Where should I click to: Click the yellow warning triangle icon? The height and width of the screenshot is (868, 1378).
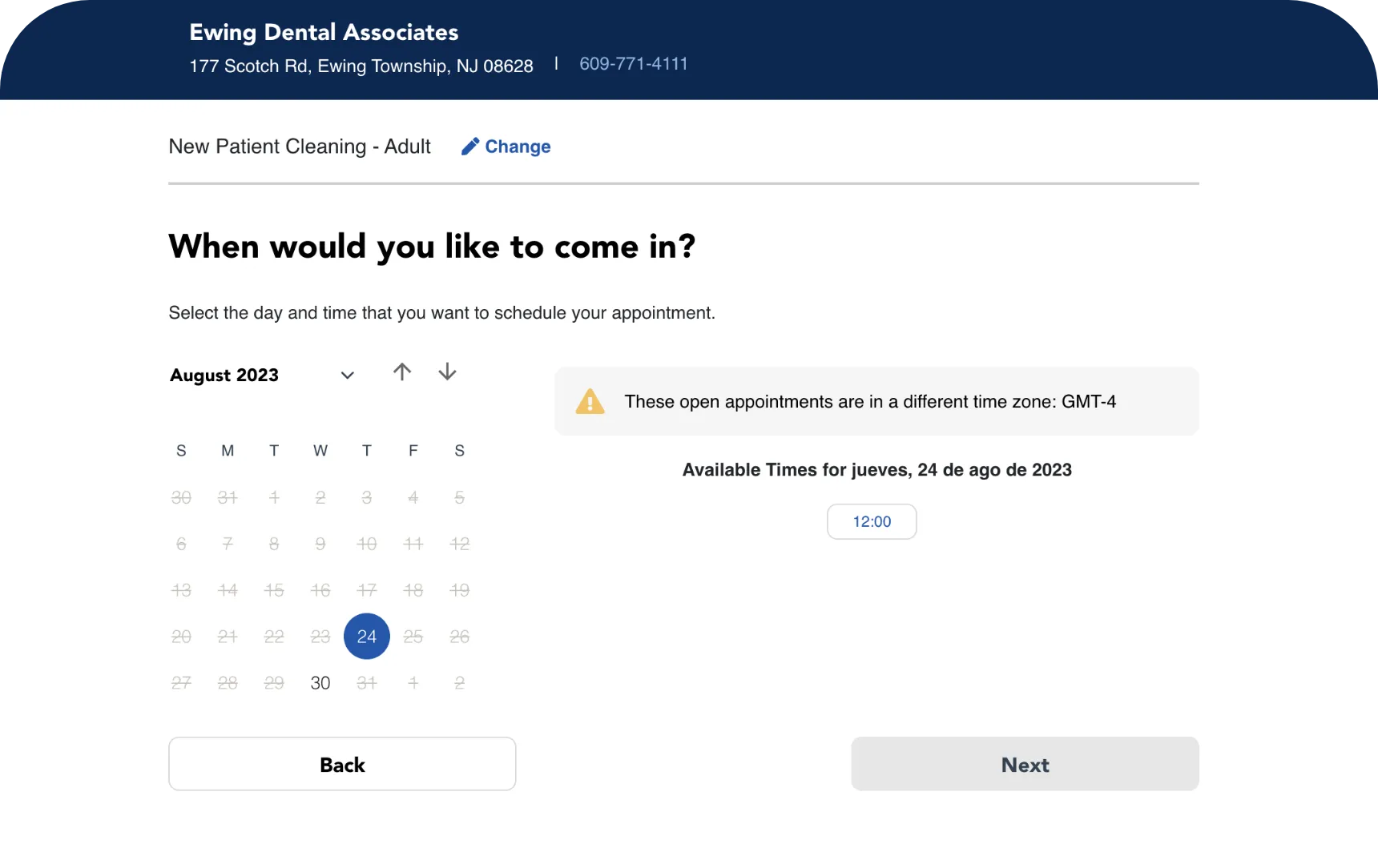590,401
